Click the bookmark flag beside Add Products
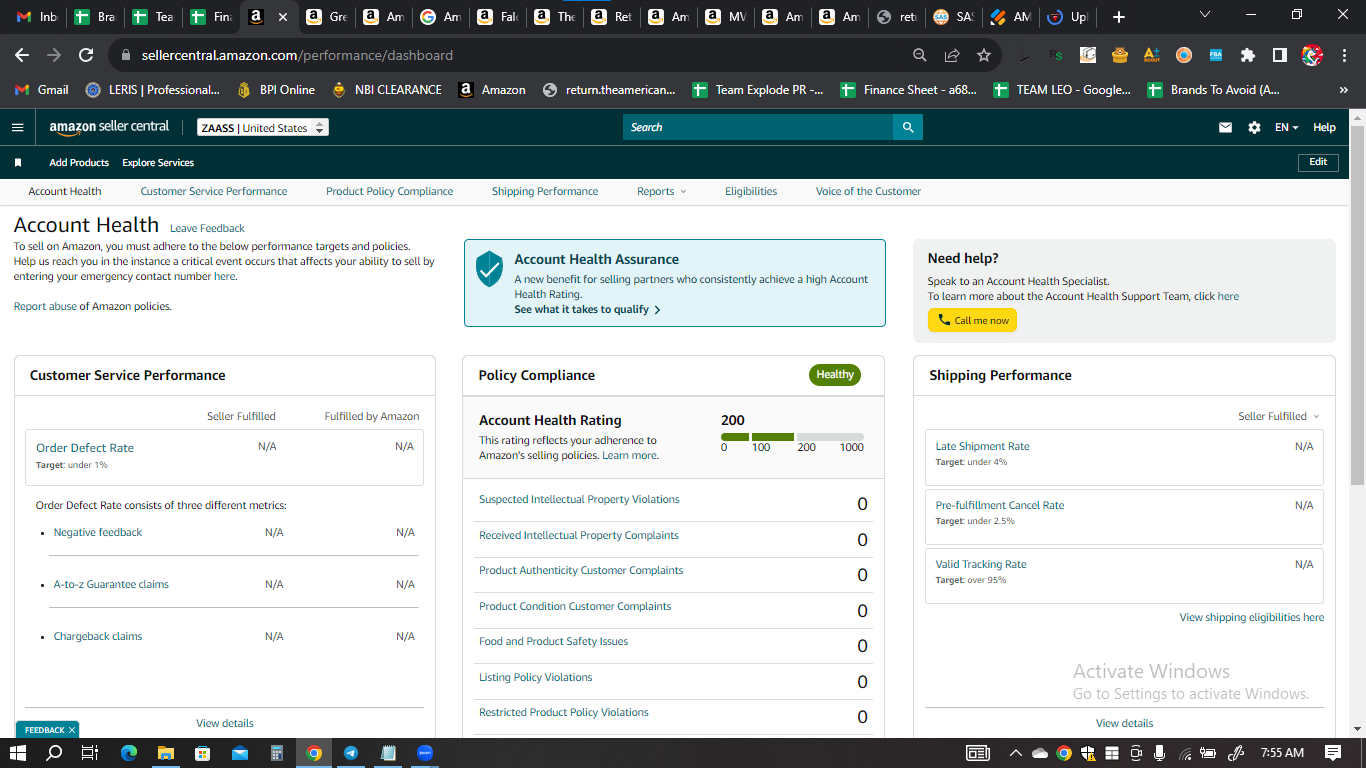The height and width of the screenshot is (768, 1366). coord(18,162)
